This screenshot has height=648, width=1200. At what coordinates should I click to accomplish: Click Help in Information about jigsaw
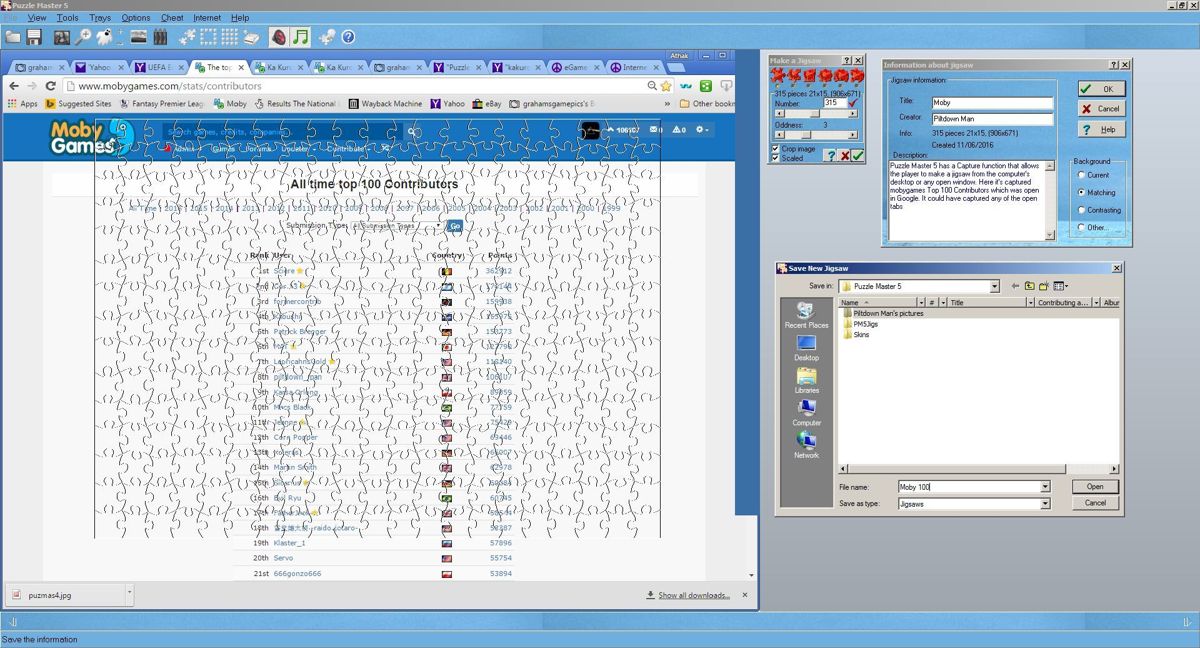click(x=1102, y=129)
